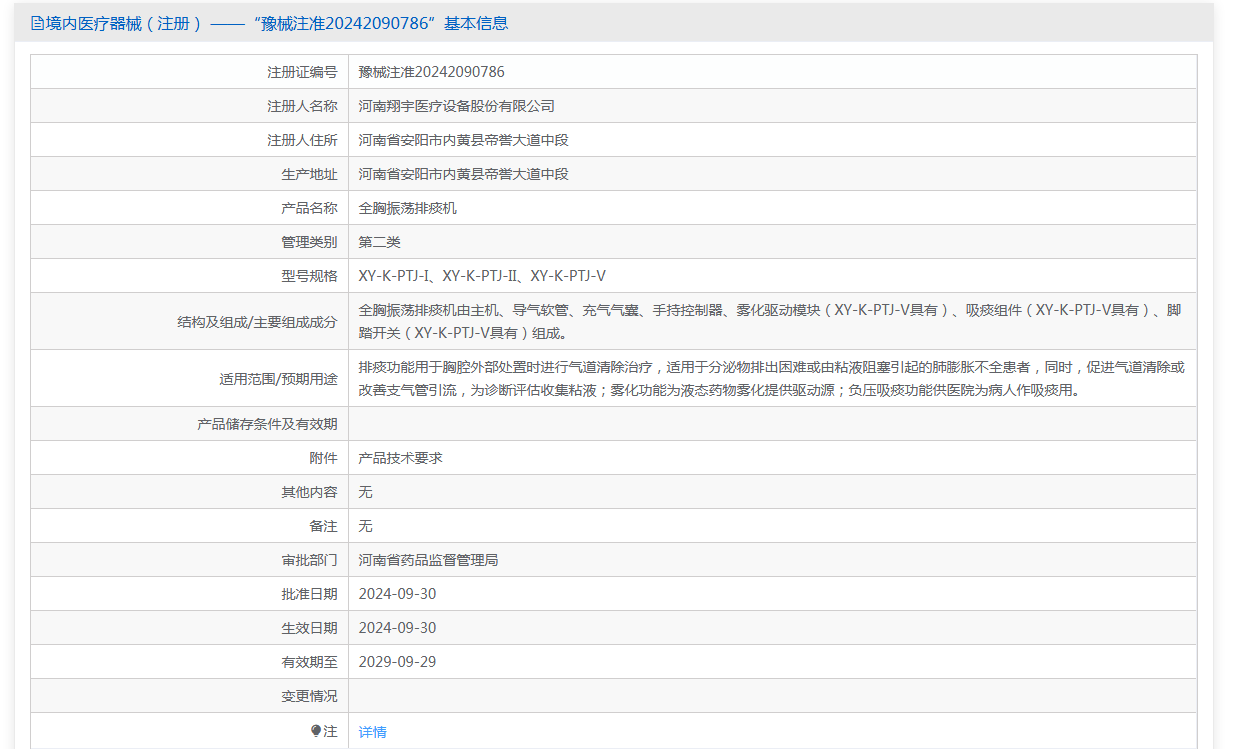Screen dimensions: 1257x749
Task: Click the 生产地址 label
Action: [309, 174]
